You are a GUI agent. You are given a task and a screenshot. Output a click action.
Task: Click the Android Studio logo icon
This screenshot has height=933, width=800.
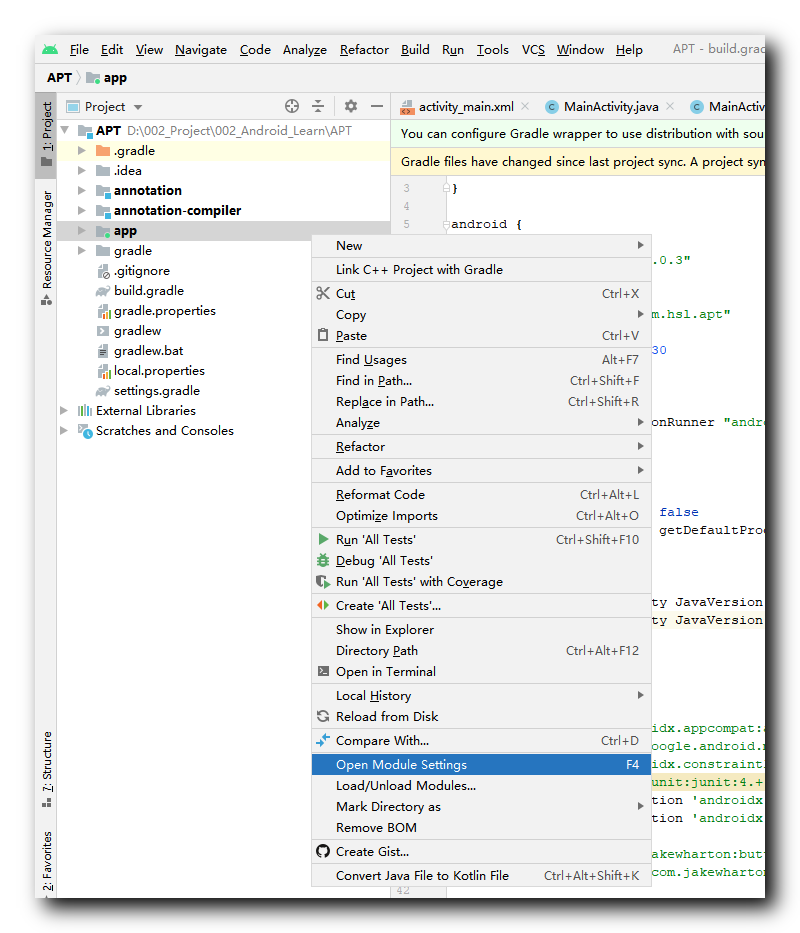pyautogui.click(x=50, y=49)
